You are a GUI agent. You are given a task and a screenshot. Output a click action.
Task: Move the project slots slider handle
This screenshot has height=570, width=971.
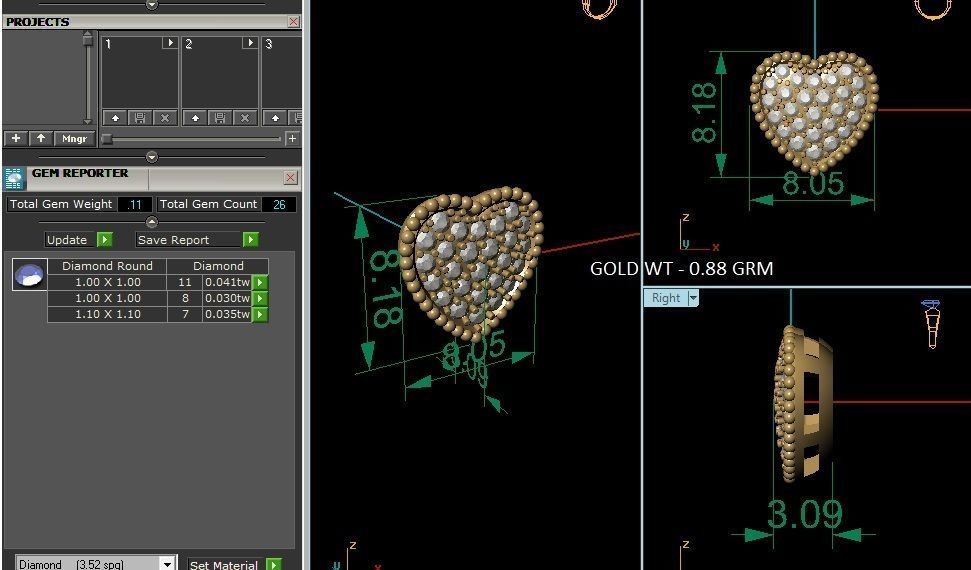tap(107, 139)
